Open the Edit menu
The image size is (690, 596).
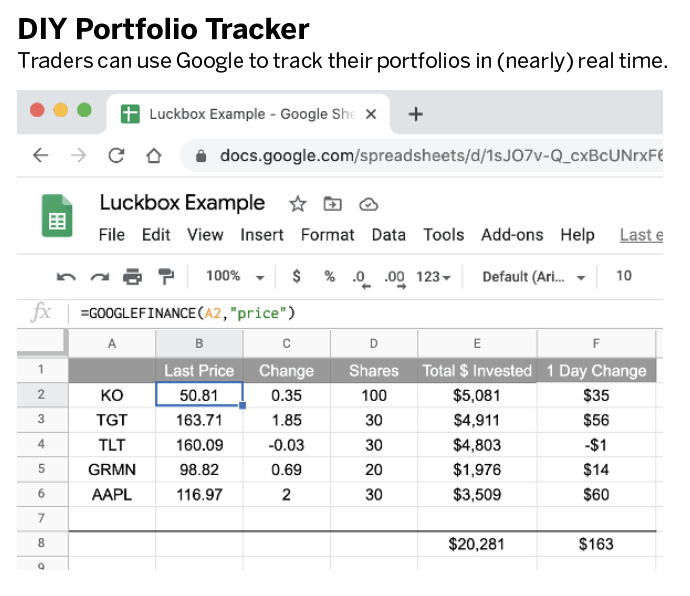[156, 235]
